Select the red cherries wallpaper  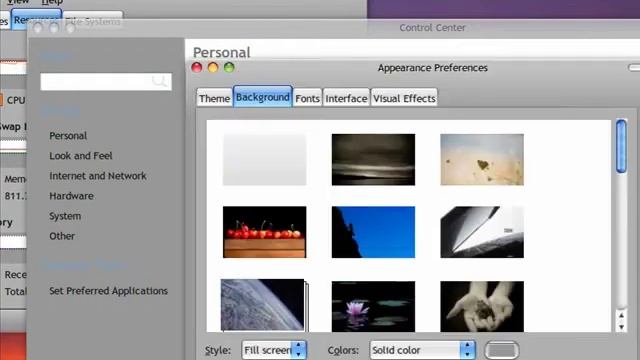(x=264, y=232)
